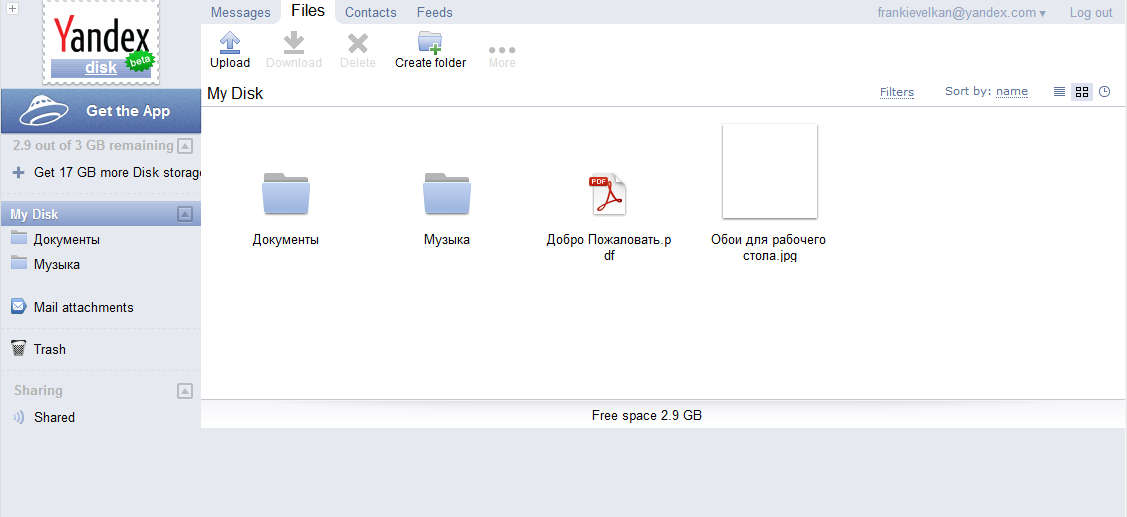1127x517 pixels.
Task: Click the Shared broadcast icon
Action: [19, 417]
